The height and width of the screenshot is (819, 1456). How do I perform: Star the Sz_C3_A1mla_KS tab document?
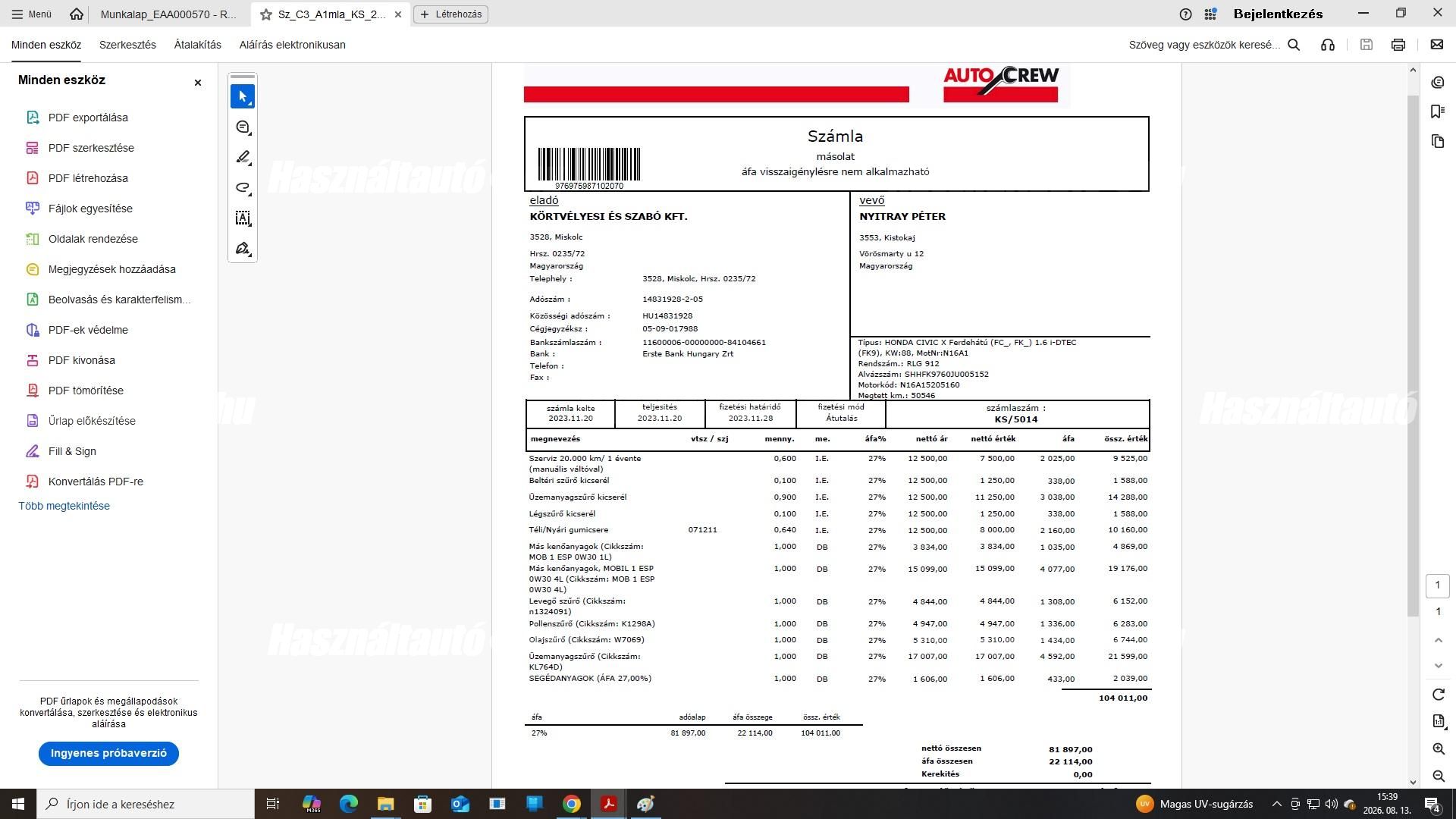coord(265,14)
